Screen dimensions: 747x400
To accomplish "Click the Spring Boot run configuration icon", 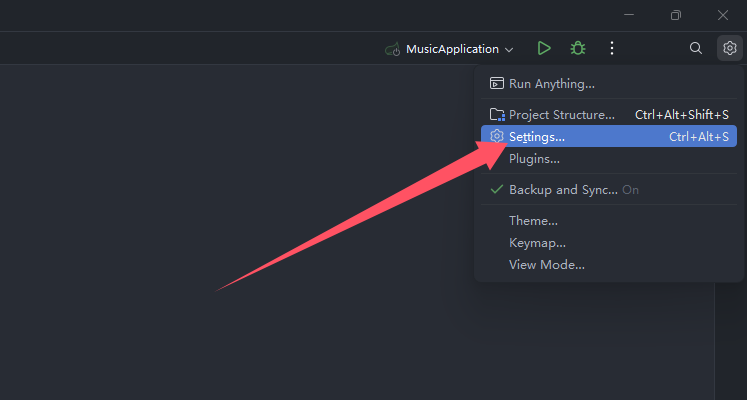I will tap(393, 49).
